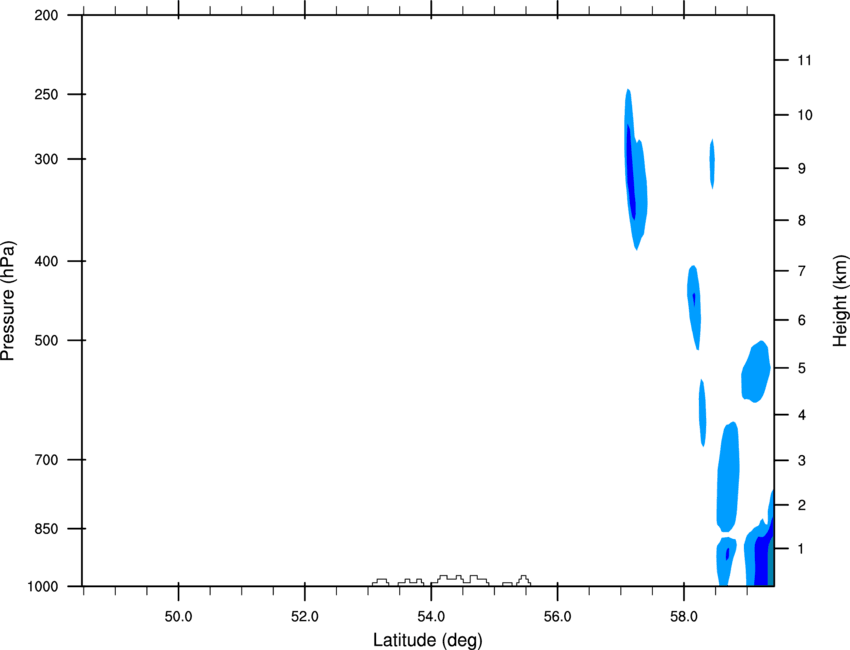Click the 500 pressure tick label
Viewport: 850px width, 650px height.
[x=46, y=340]
